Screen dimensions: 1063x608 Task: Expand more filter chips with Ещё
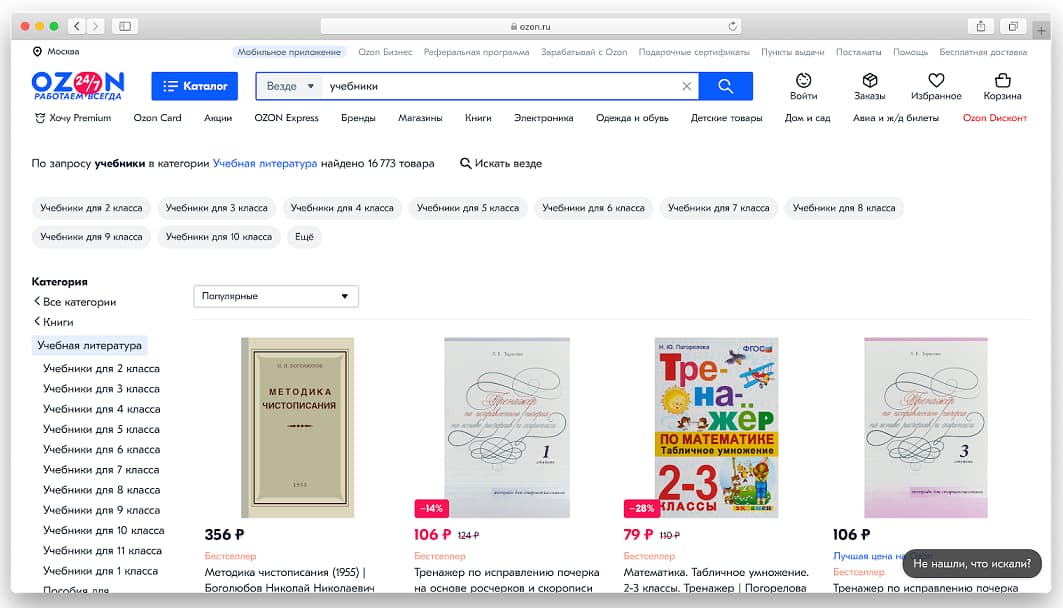(304, 237)
